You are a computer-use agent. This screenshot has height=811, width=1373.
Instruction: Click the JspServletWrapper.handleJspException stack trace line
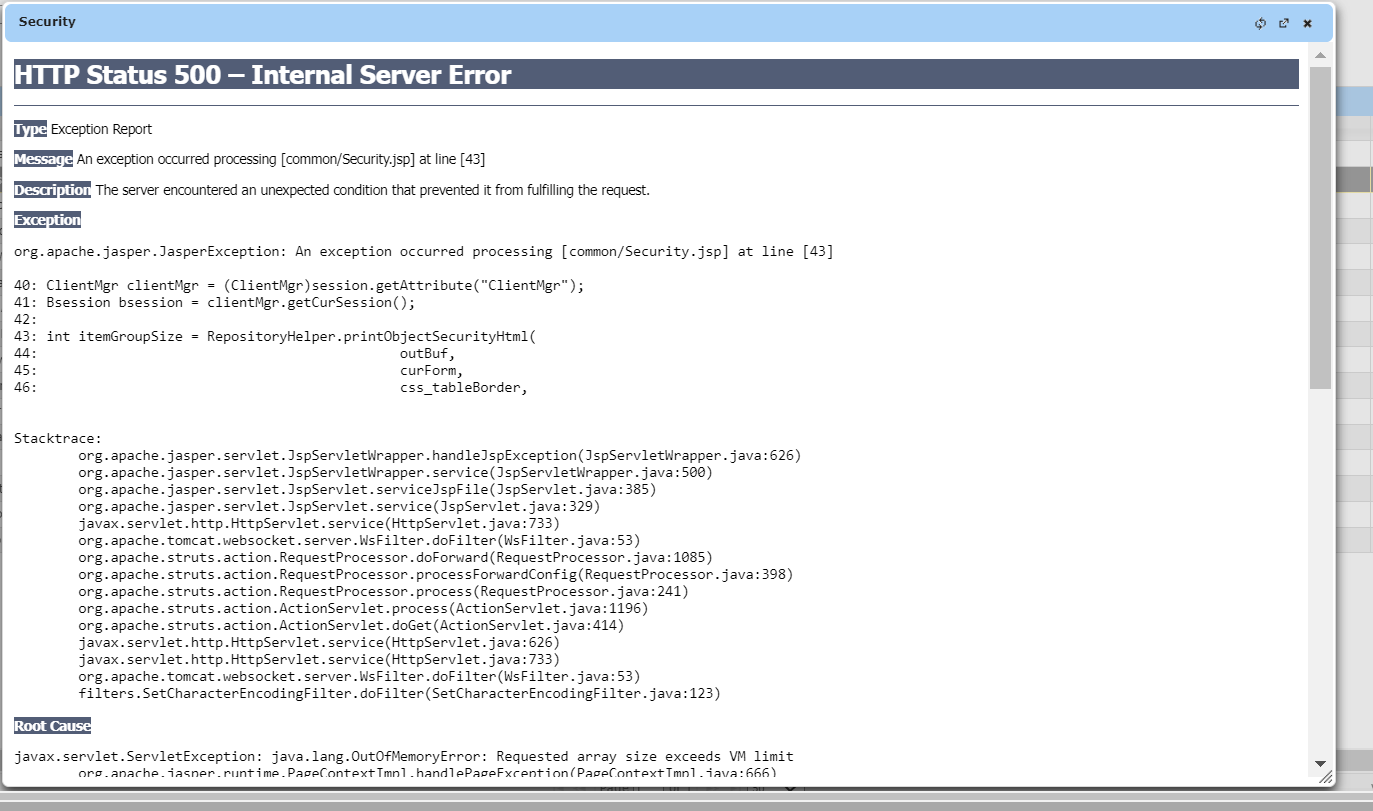click(x=439, y=455)
